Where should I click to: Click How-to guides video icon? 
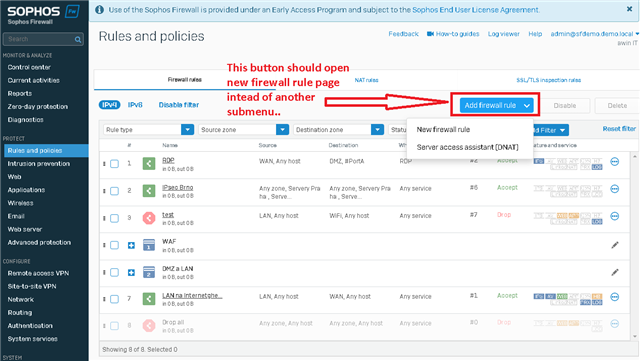(430, 34)
